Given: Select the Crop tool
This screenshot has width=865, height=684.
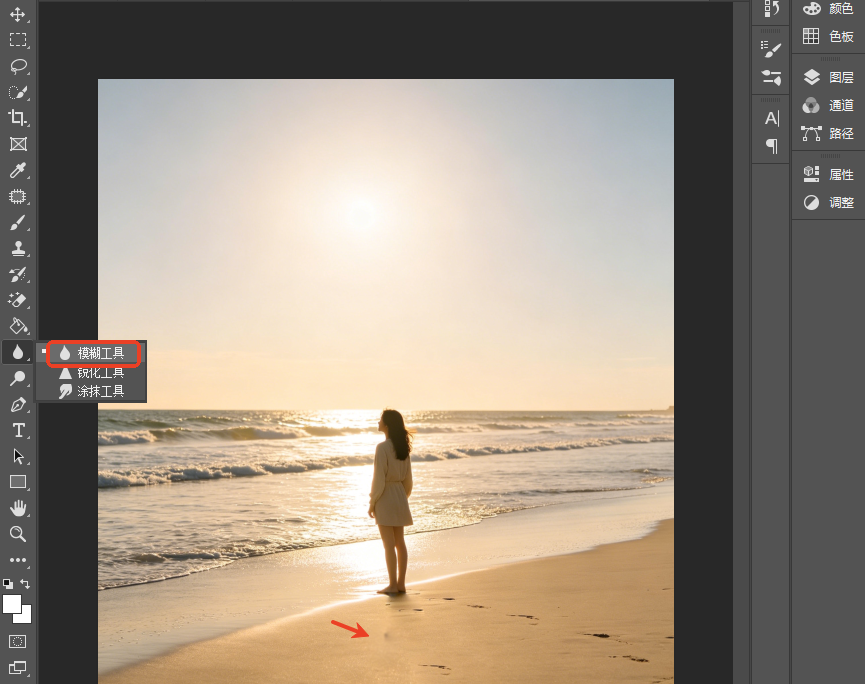Looking at the screenshot, I should point(18,117).
